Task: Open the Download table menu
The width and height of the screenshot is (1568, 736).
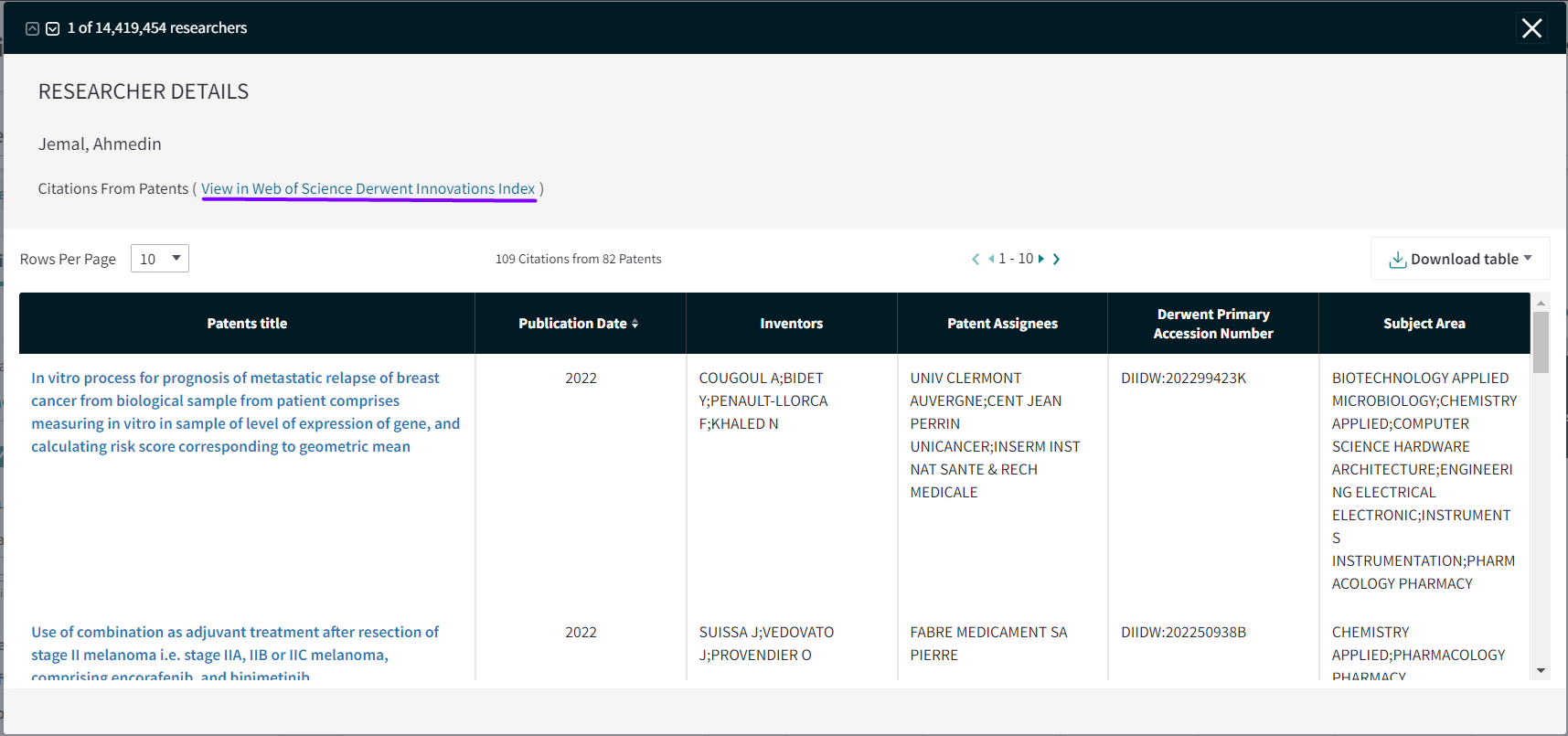Action: 1460,259
